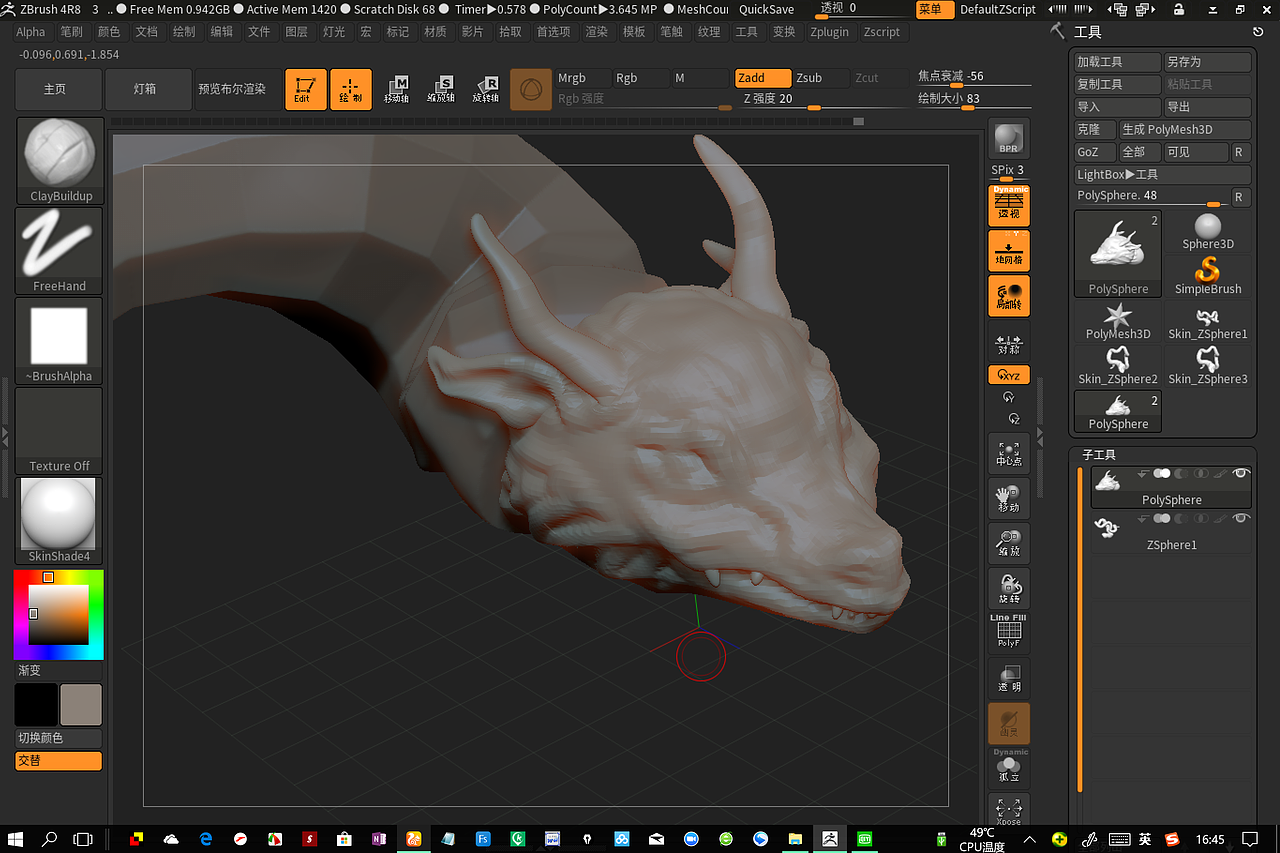Click the BPR render icon
Image resolution: width=1280 pixels, height=853 pixels.
pos(1008,139)
